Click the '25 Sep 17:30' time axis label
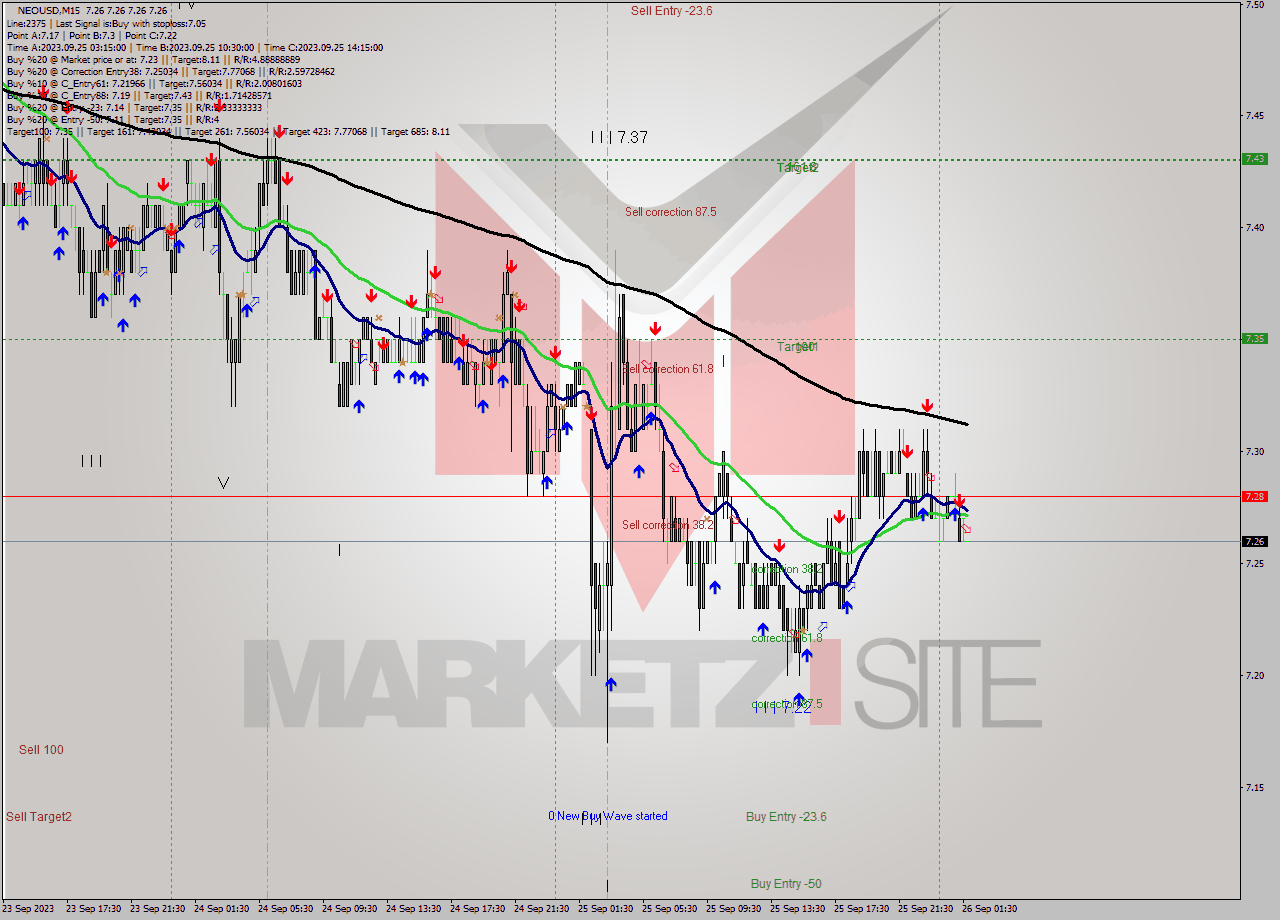 [862, 909]
